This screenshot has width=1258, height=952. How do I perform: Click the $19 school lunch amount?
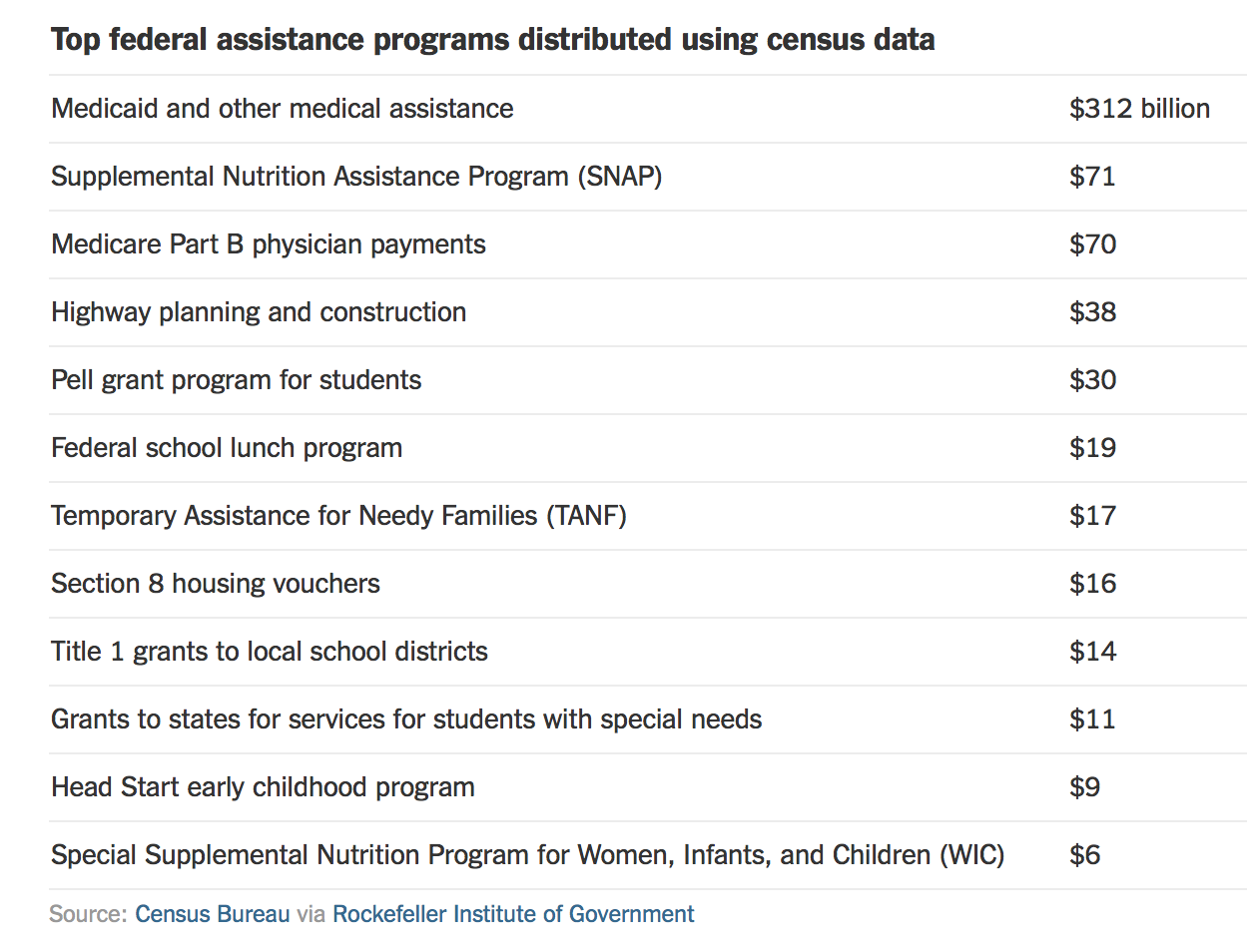coord(1092,448)
